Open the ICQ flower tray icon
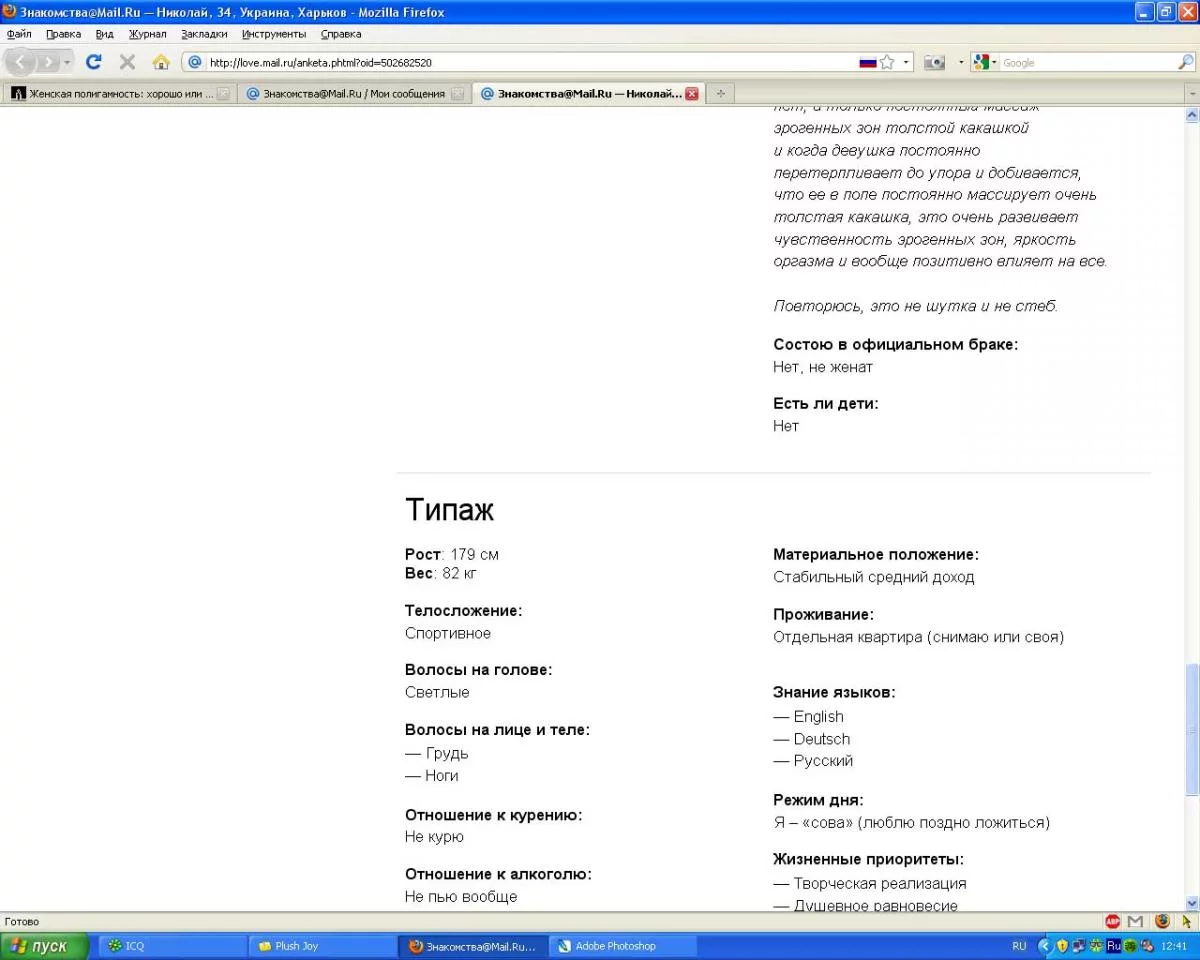The height and width of the screenshot is (960, 1200). 1096,946
